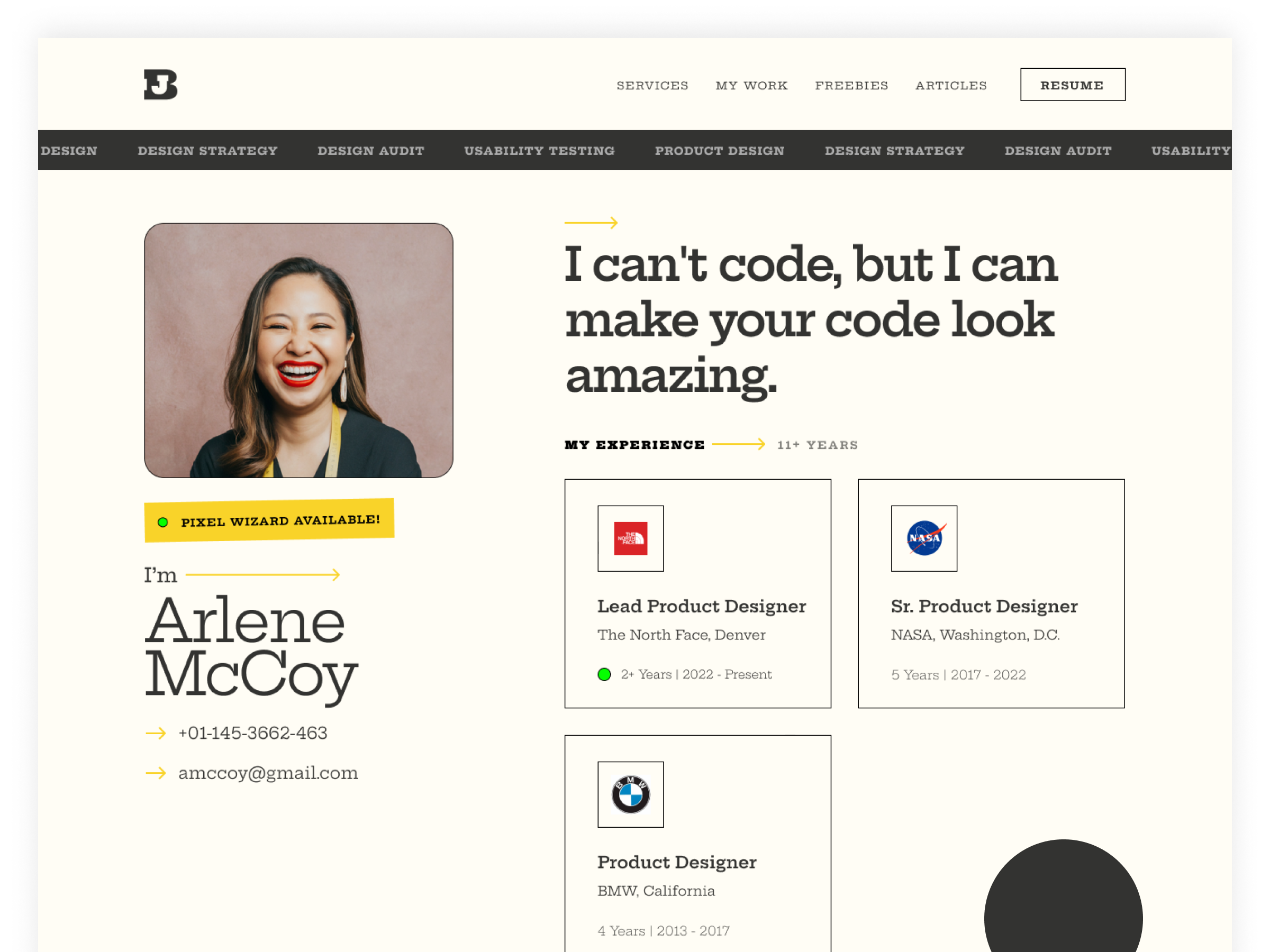This screenshot has width=1270, height=952.
Task: Click the FREEBIES navigation link
Action: tap(851, 85)
